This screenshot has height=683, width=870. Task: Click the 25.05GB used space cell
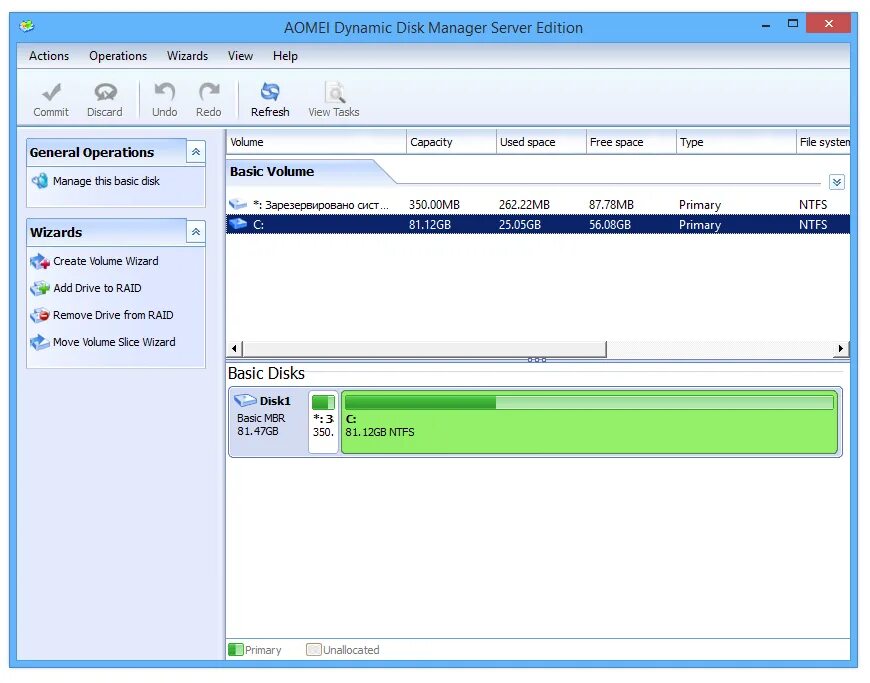coord(520,225)
